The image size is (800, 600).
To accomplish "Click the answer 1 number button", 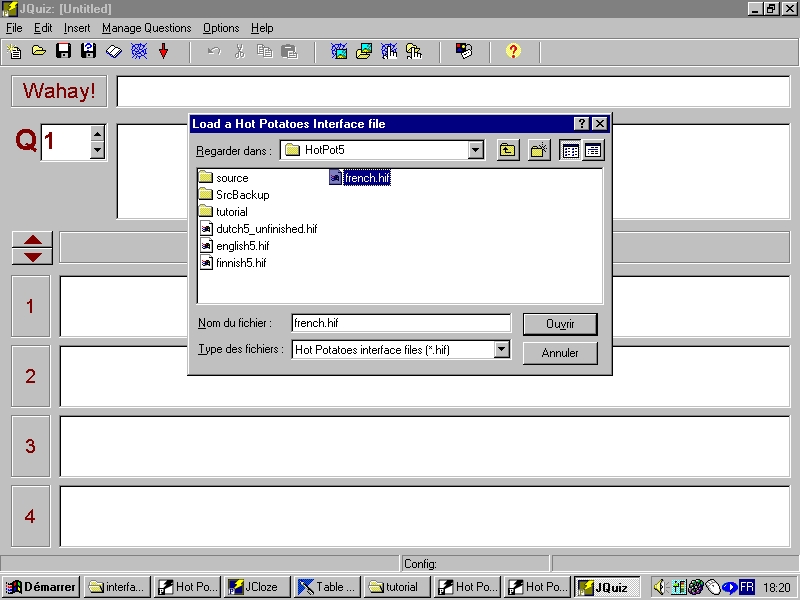I will click(x=31, y=306).
